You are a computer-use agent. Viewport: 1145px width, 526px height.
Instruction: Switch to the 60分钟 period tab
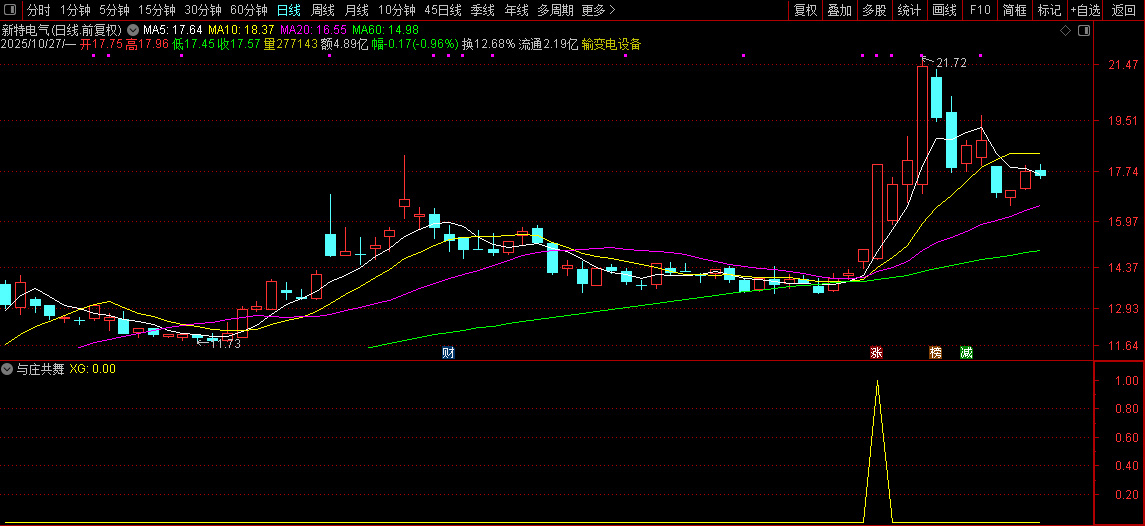tap(249, 10)
